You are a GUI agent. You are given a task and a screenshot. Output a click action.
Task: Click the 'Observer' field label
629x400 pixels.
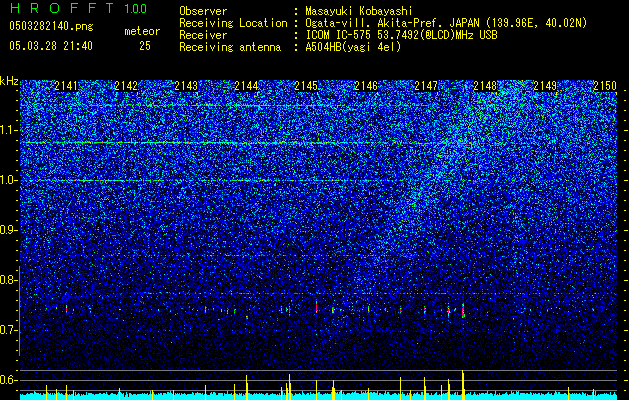203,11
